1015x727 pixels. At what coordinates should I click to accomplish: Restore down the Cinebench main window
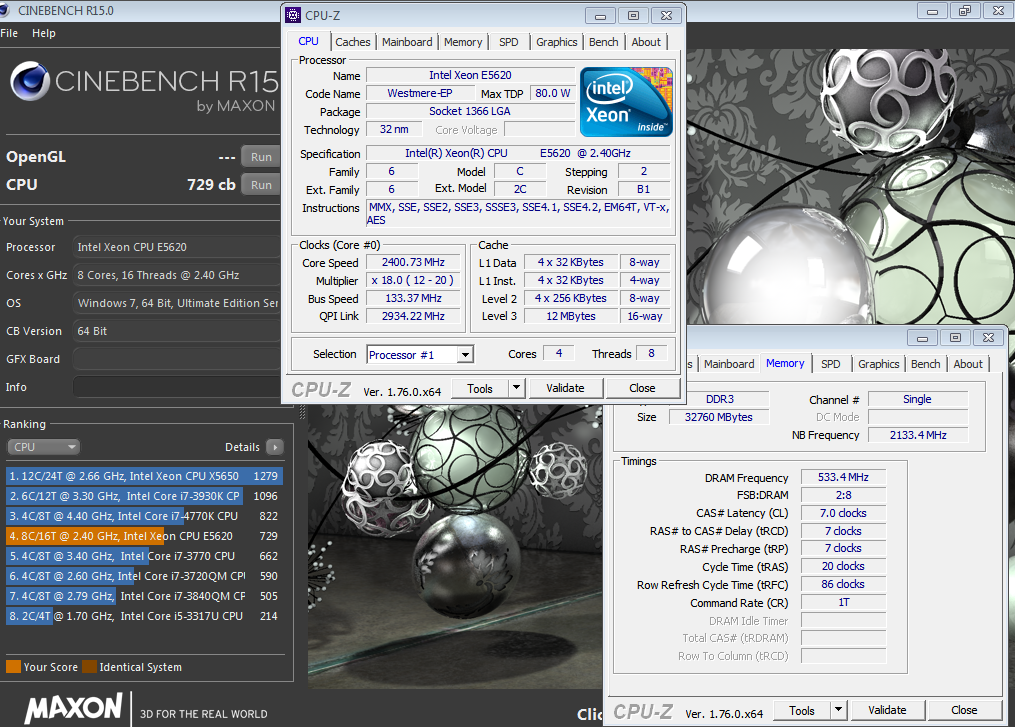[965, 10]
